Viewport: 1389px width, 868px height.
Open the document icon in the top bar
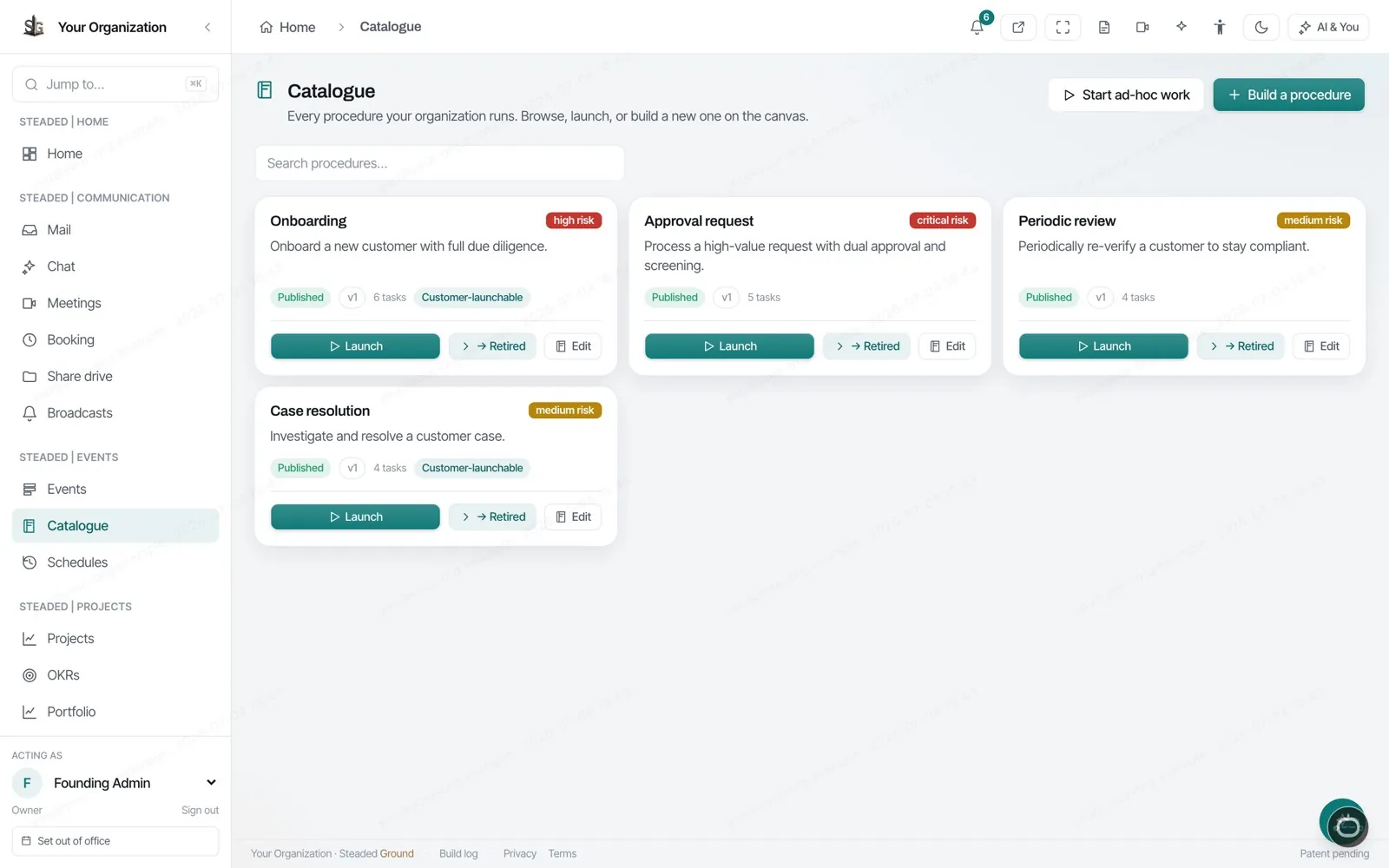pyautogui.click(x=1104, y=27)
